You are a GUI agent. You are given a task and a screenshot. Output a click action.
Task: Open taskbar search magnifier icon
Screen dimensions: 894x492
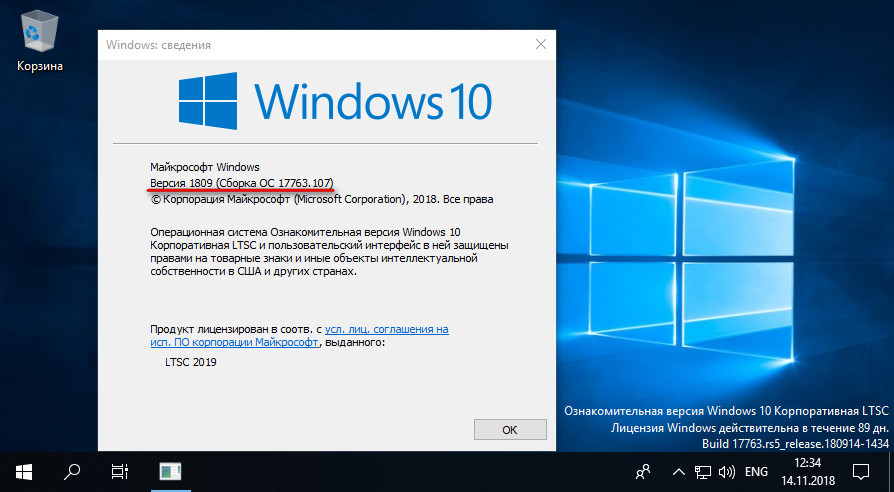(72, 472)
